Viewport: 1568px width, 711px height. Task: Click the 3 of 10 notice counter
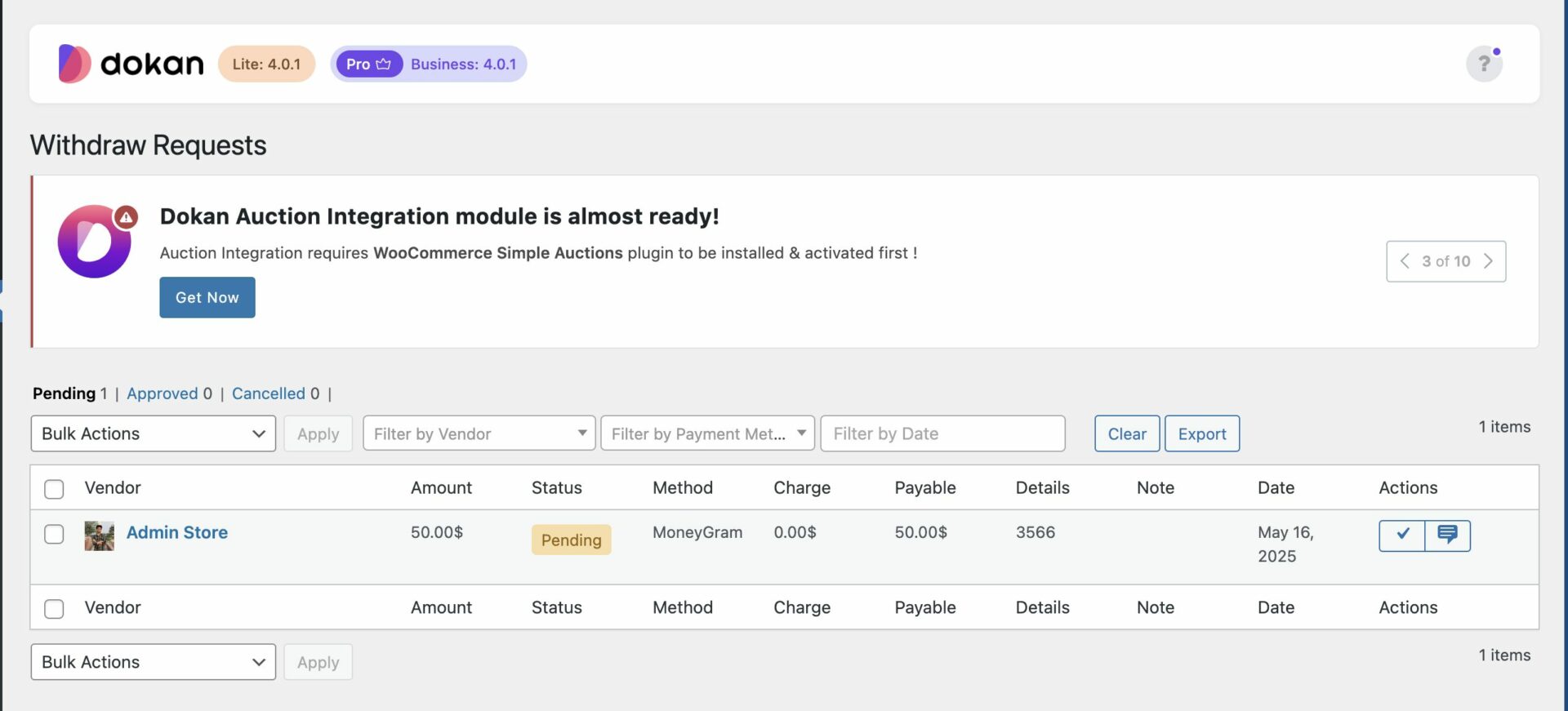1446,261
